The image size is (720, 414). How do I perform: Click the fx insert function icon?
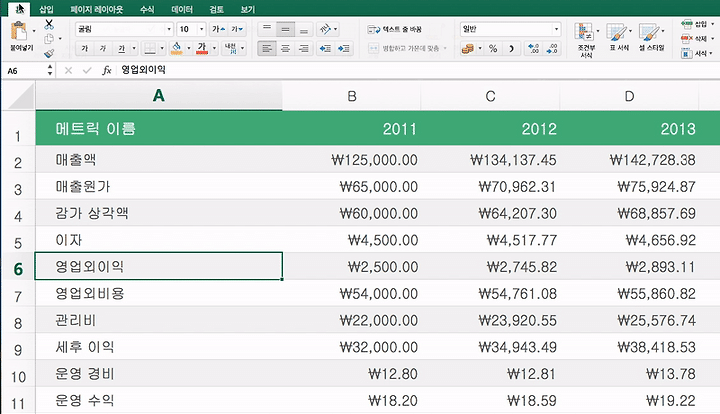click(x=107, y=70)
